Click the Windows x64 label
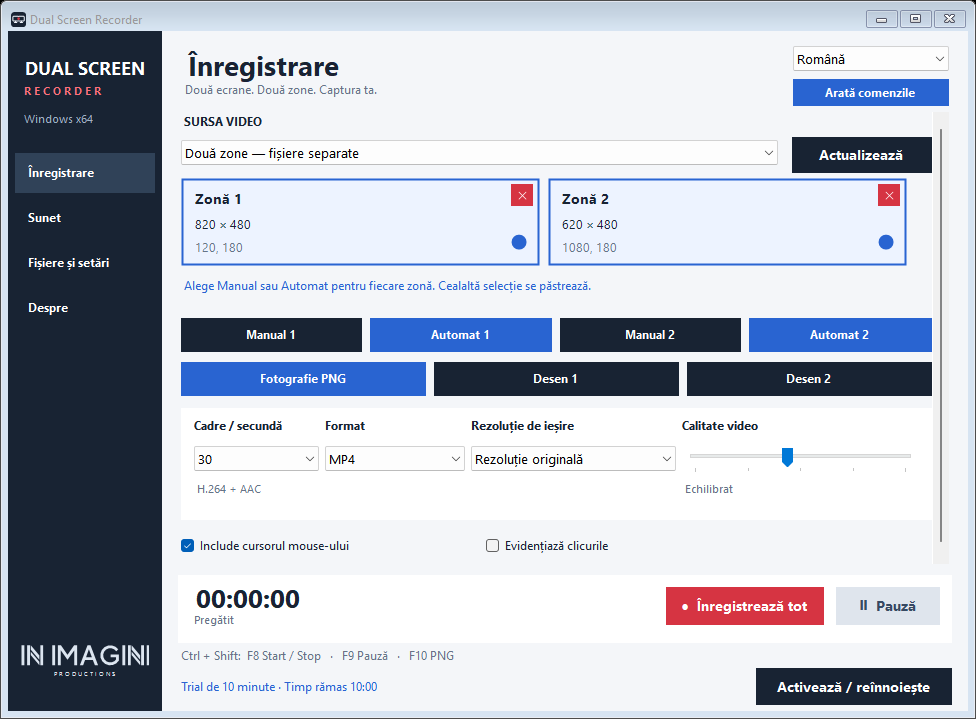976x719 pixels. 59,119
